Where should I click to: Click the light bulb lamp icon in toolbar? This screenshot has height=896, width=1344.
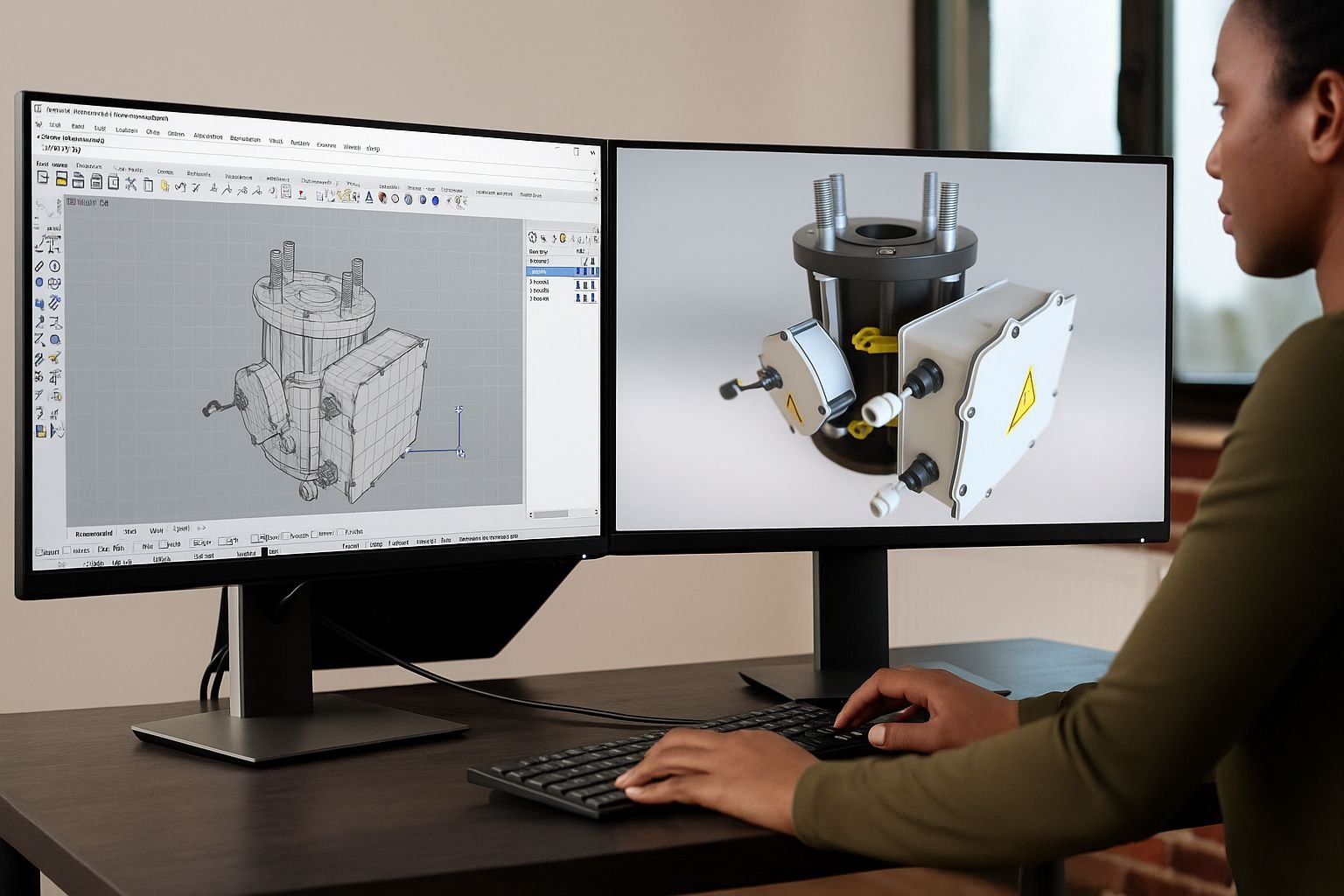click(x=459, y=201)
